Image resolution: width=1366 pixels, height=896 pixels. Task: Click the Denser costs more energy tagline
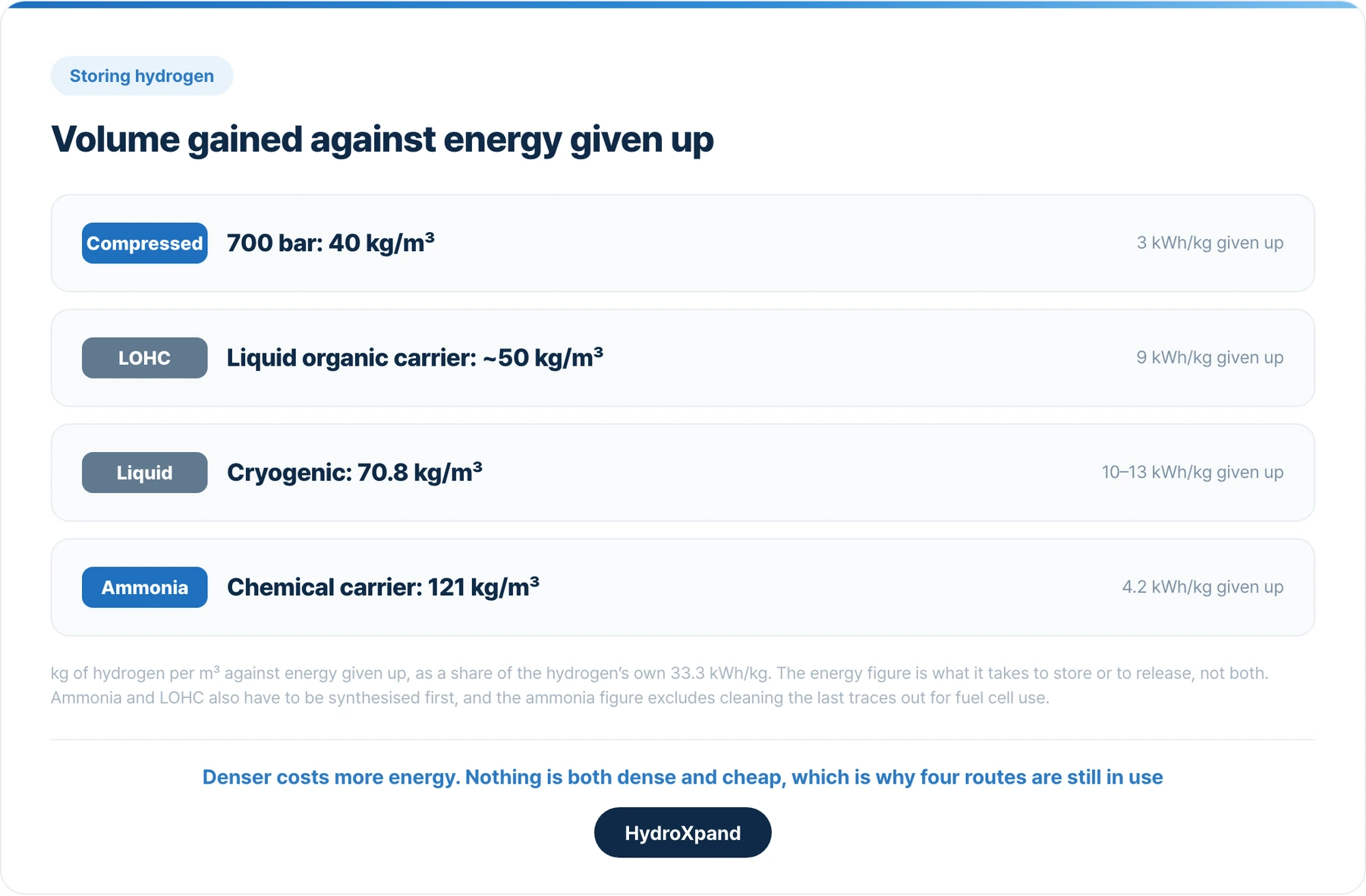coord(683,777)
